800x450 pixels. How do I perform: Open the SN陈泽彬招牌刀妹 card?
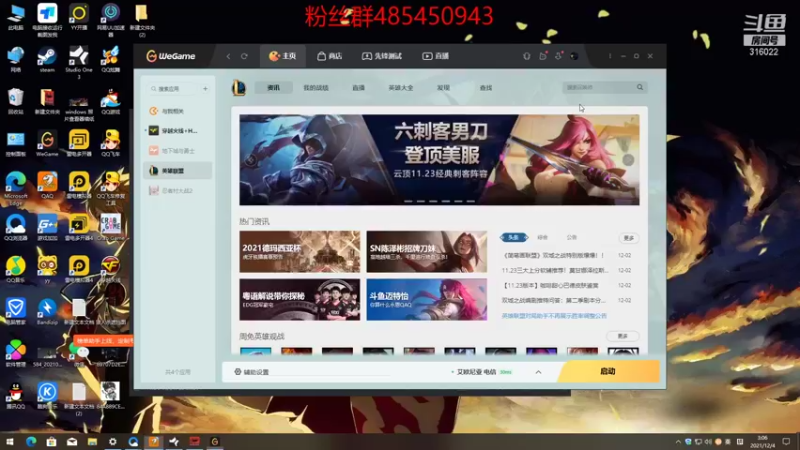pos(427,252)
